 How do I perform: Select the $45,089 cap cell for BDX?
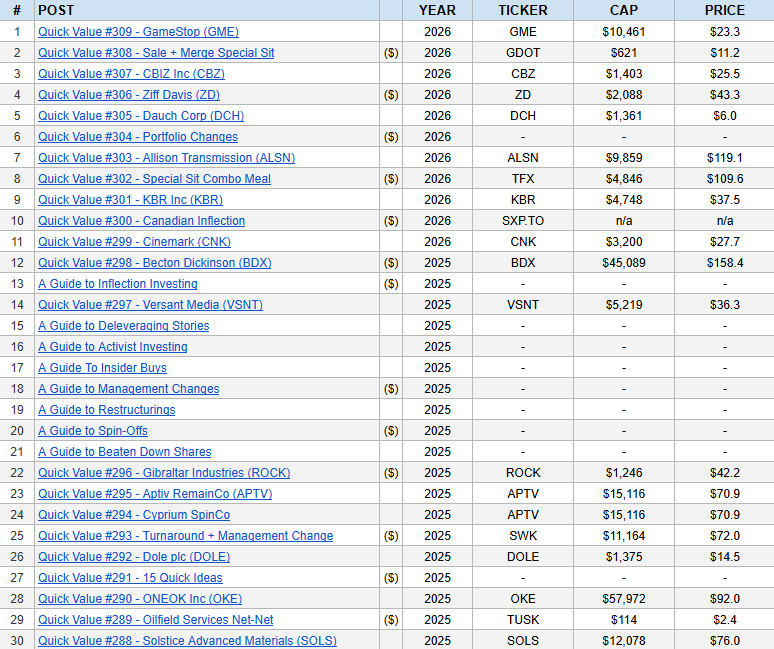pos(624,263)
